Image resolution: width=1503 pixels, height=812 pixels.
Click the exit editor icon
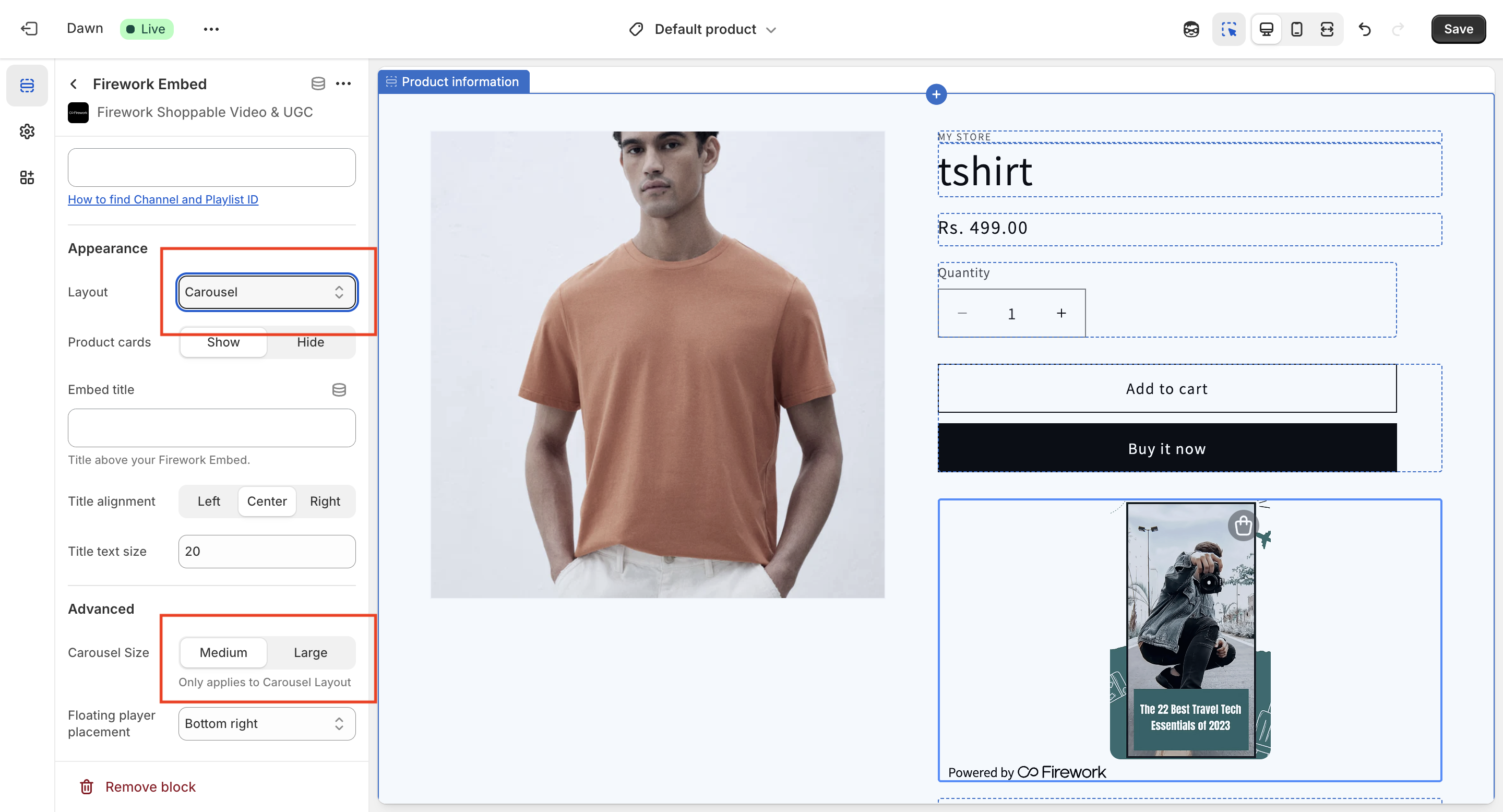click(29, 29)
